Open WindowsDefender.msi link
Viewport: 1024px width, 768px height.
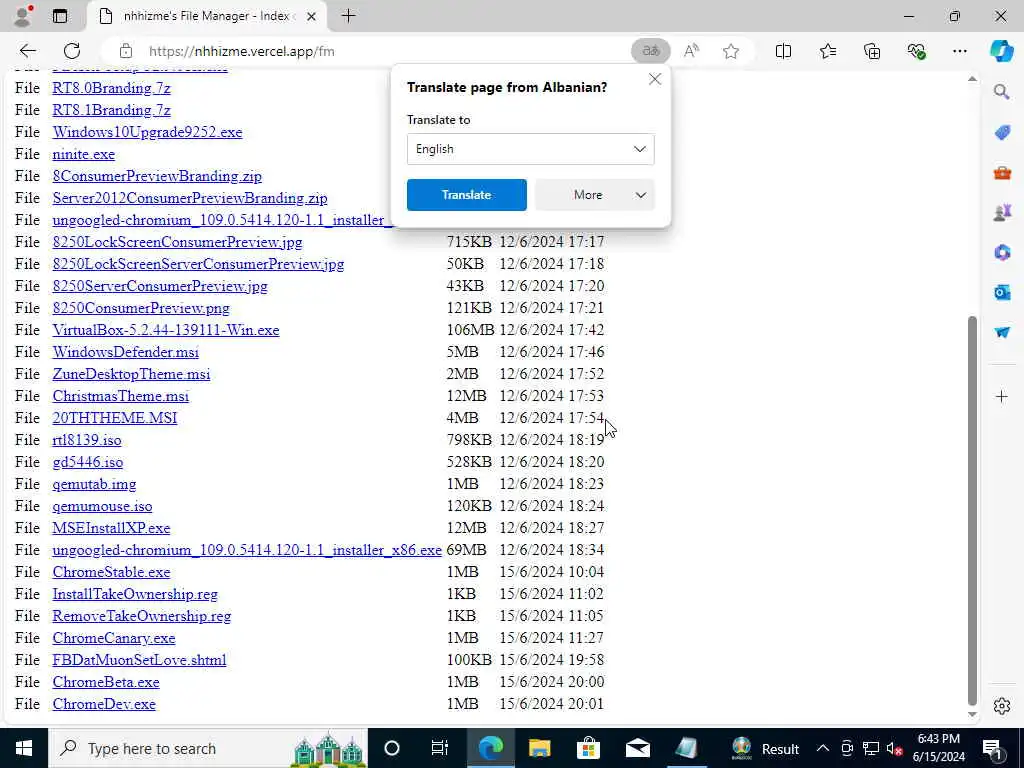pyautogui.click(x=126, y=352)
